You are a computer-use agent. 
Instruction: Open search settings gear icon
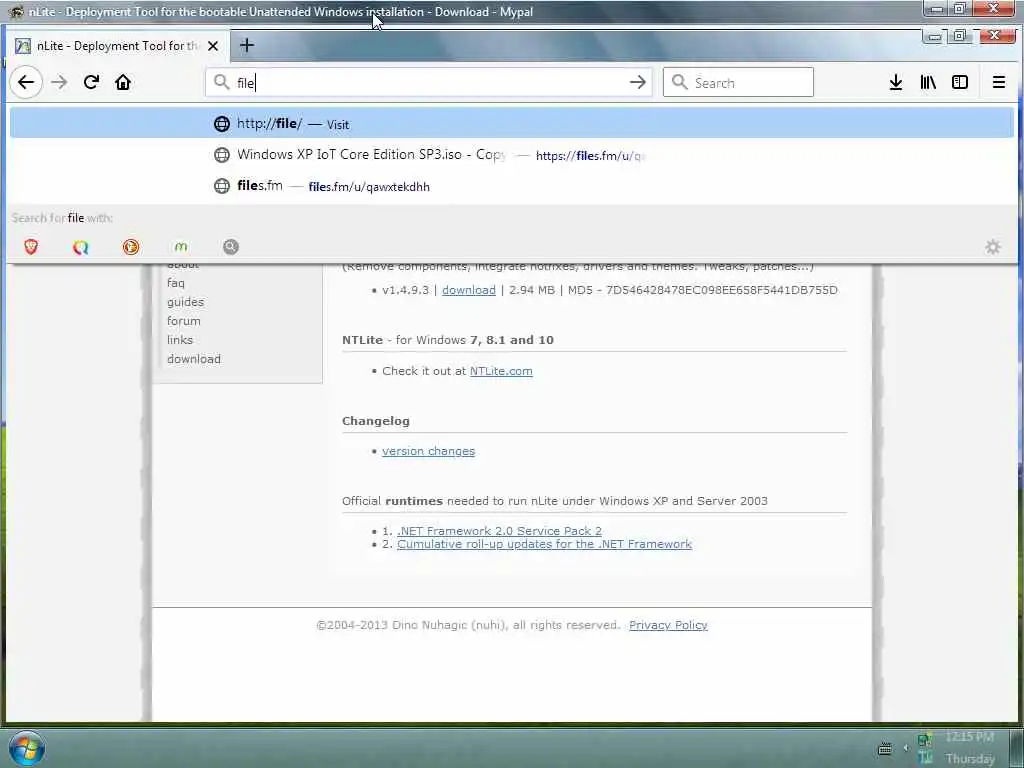coord(993,247)
